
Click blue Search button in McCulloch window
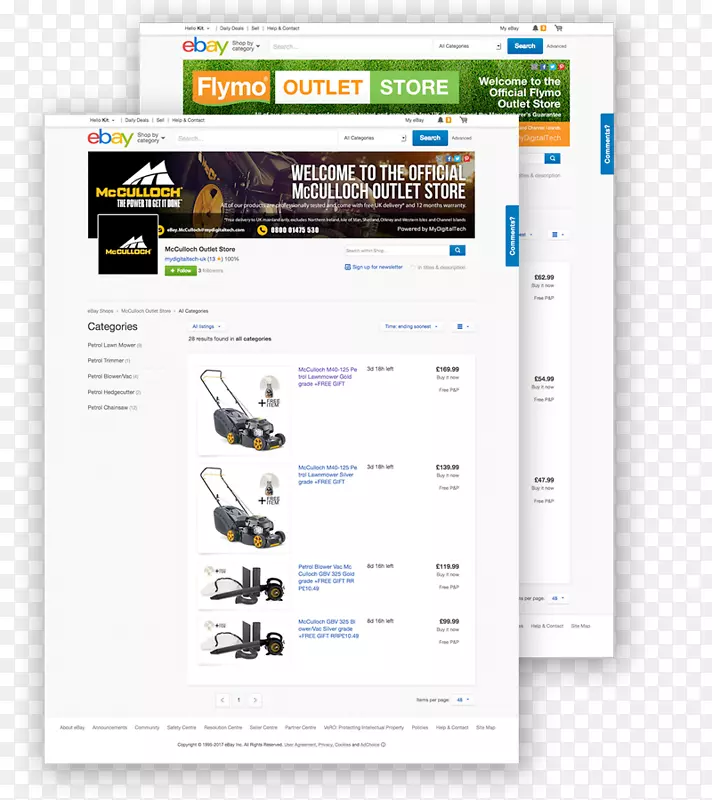pyautogui.click(x=430, y=138)
